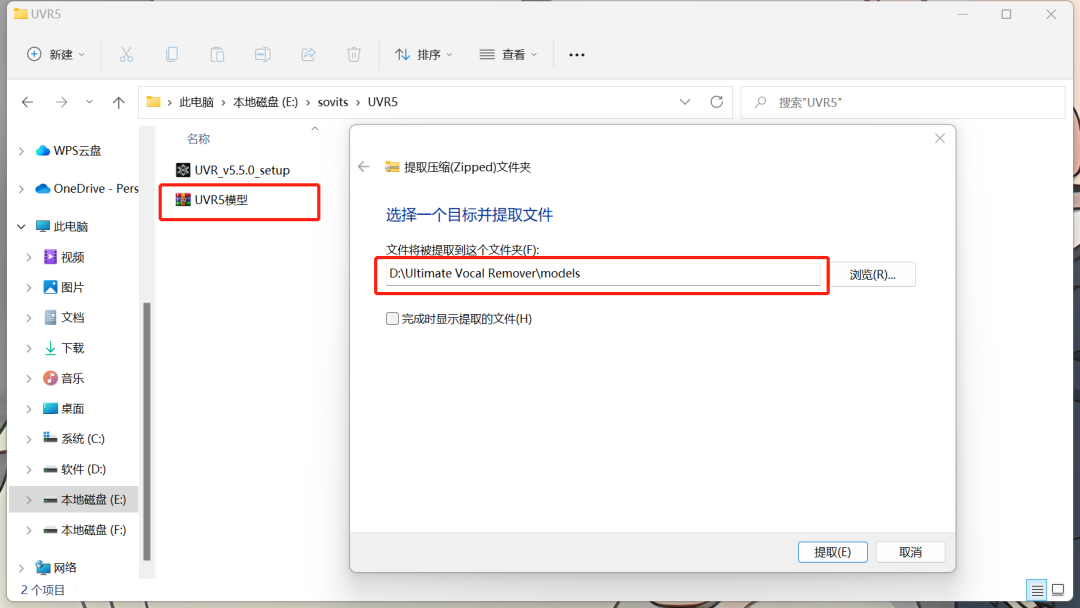Select the UVR5模型 file name
Screen dimensions: 1080x608
[x=220, y=200]
